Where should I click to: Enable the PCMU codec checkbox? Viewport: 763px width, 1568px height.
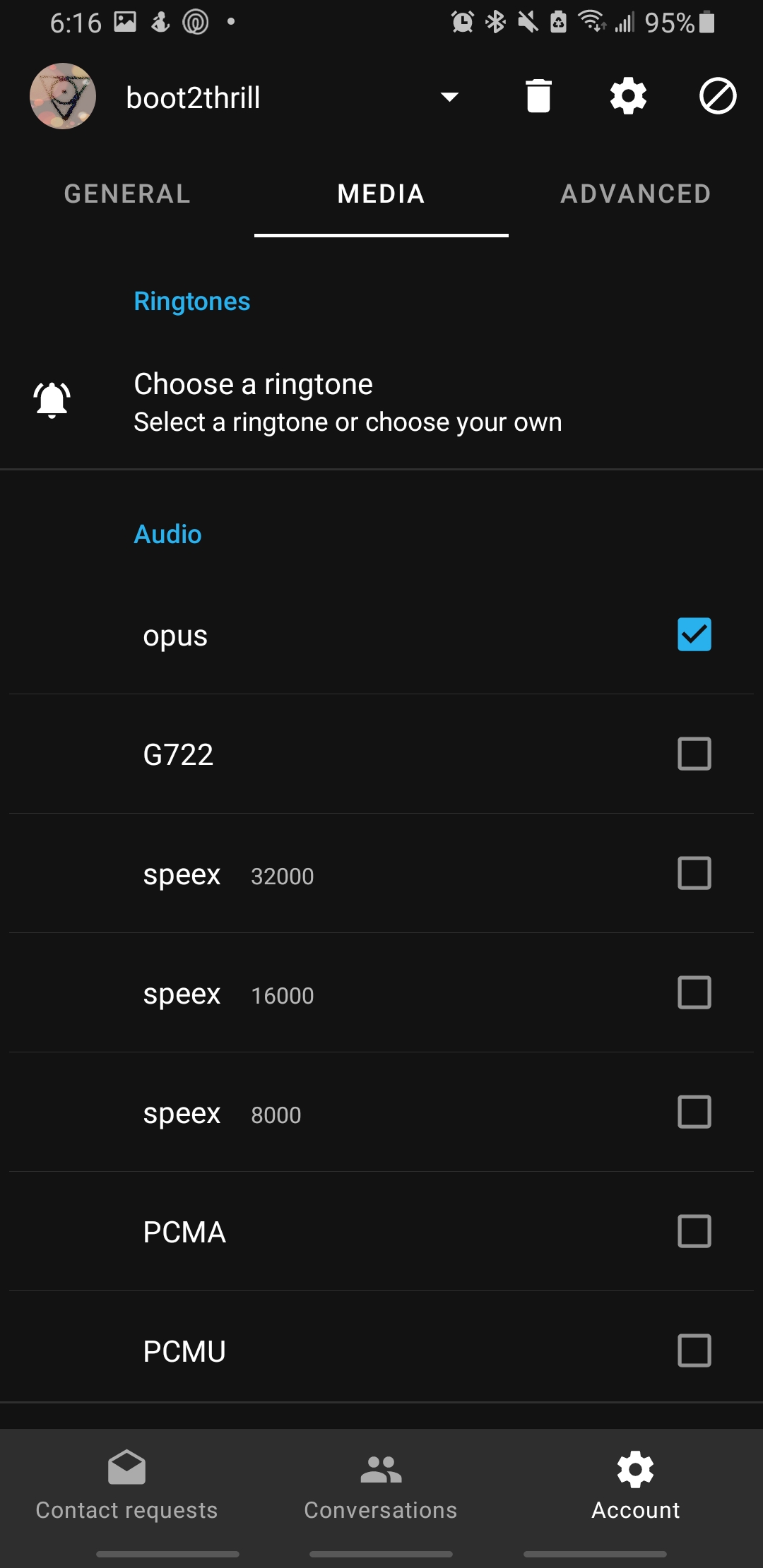(x=694, y=1350)
